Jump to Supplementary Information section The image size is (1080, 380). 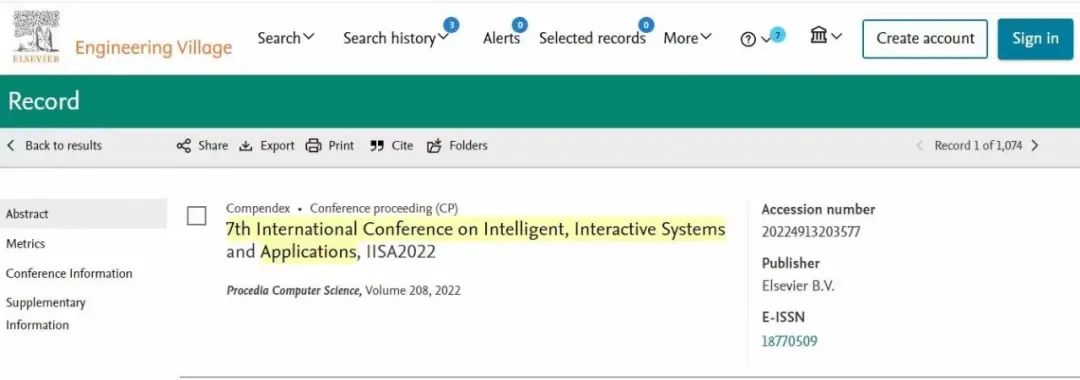coord(45,314)
